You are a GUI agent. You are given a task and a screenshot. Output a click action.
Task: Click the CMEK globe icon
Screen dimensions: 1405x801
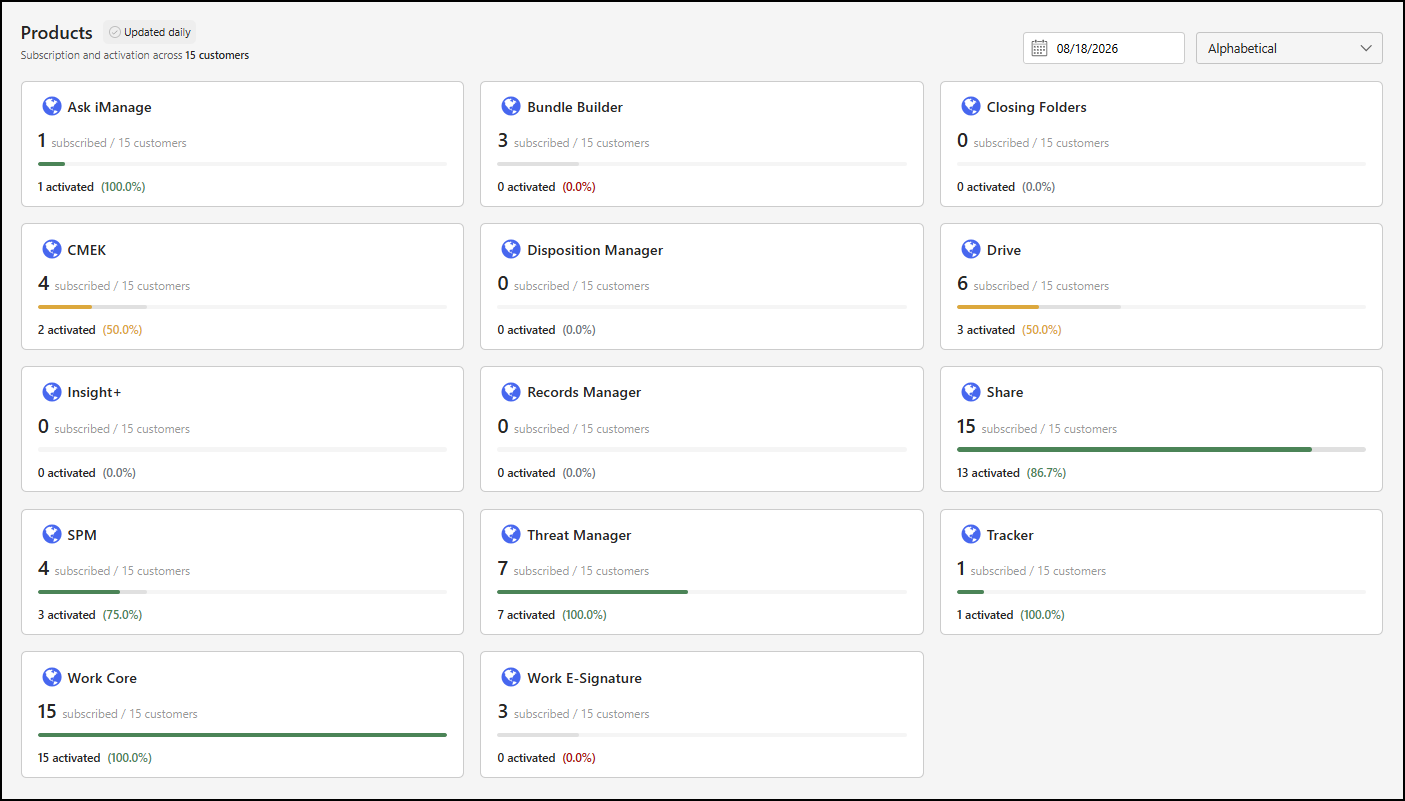coord(52,249)
